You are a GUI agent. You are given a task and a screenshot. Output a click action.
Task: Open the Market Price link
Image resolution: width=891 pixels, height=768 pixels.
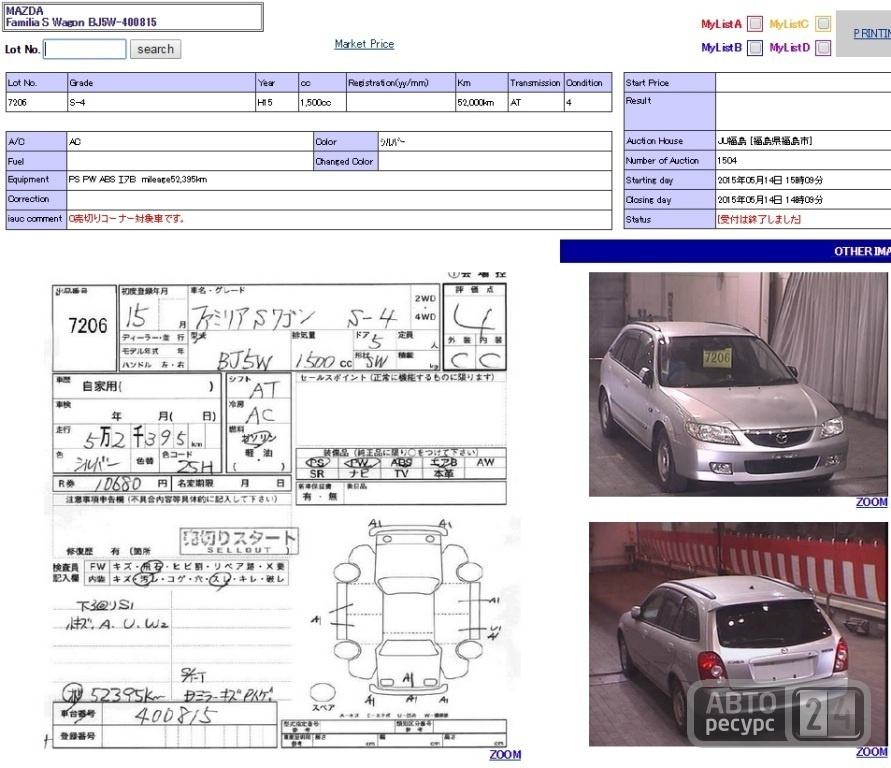coord(364,44)
